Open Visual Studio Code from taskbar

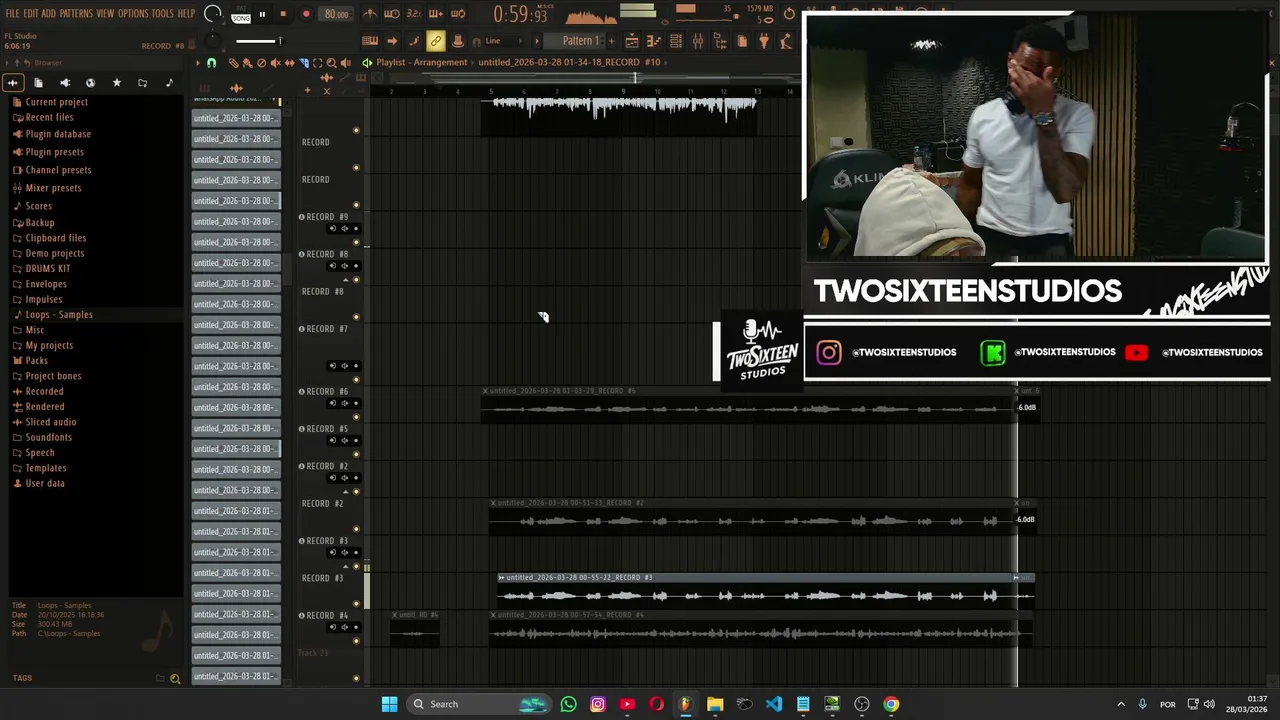(774, 704)
